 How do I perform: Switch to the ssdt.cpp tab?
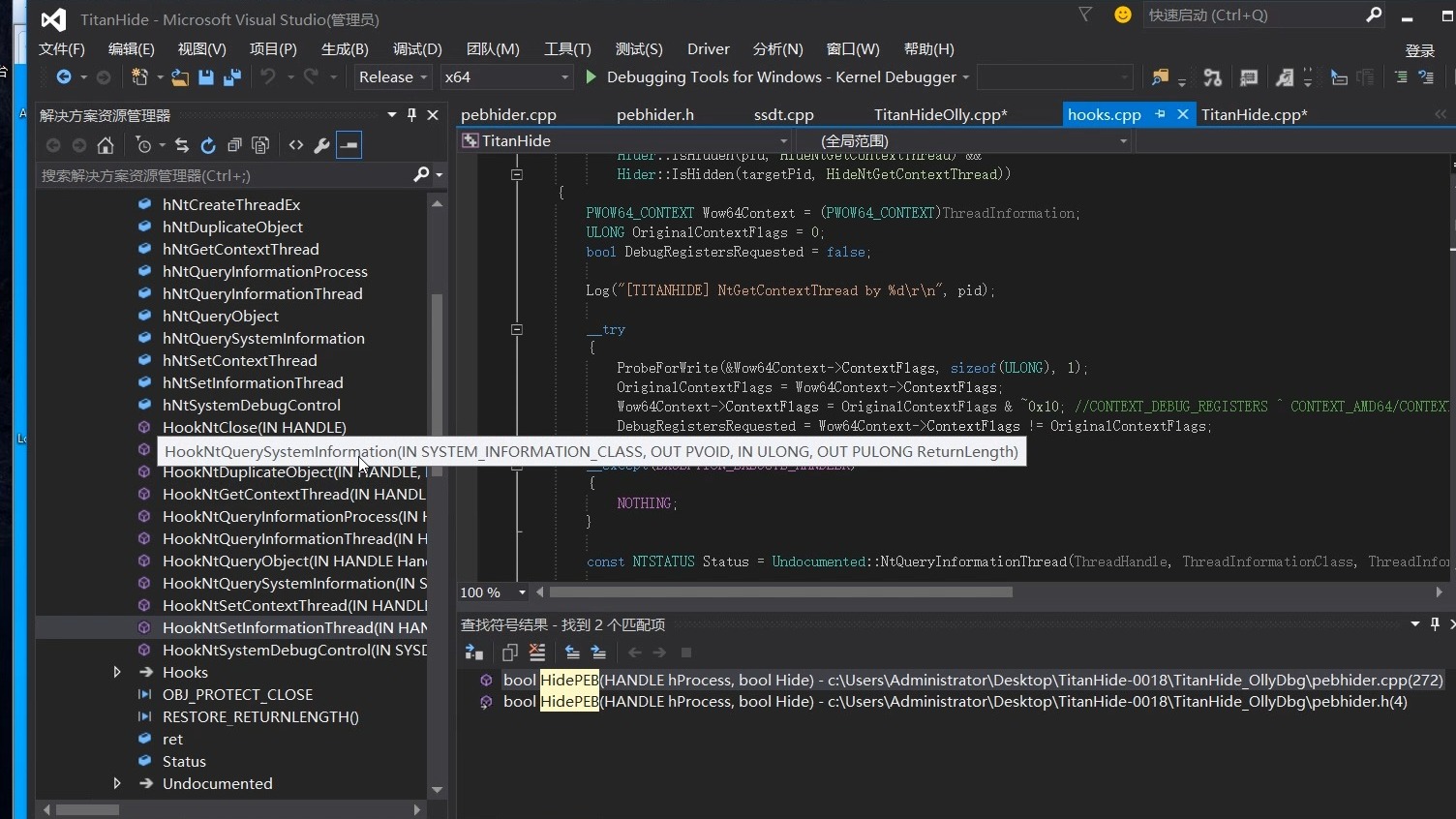(783, 115)
